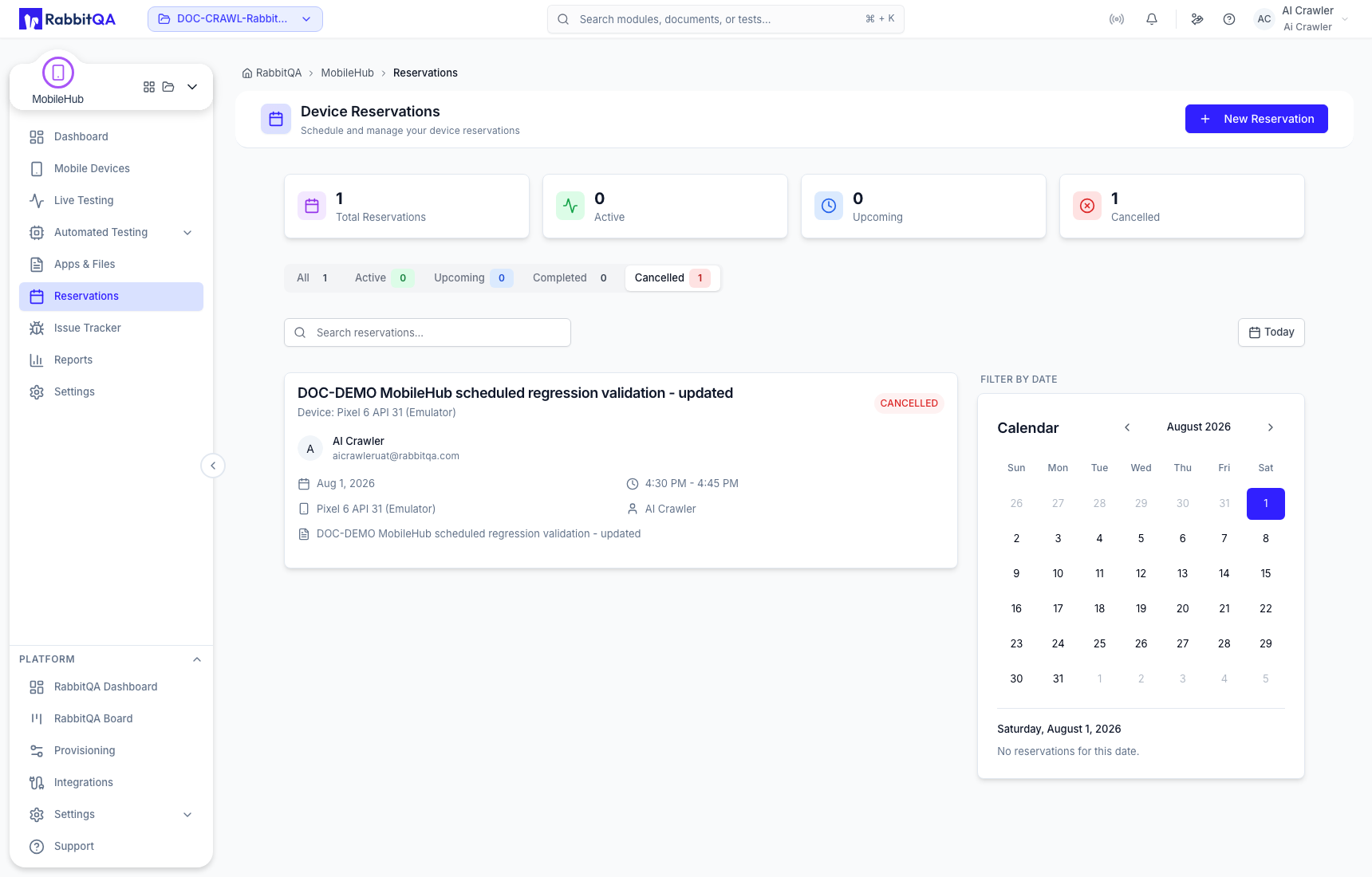Expand the Automated Testing submenu
Screen dimensions: 1372x877
point(187,233)
